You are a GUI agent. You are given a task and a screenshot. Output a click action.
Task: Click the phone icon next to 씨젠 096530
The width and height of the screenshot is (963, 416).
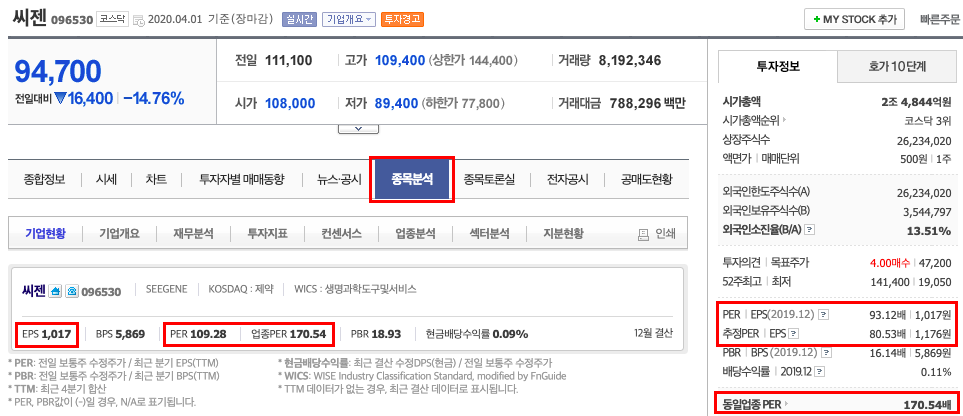point(72,291)
